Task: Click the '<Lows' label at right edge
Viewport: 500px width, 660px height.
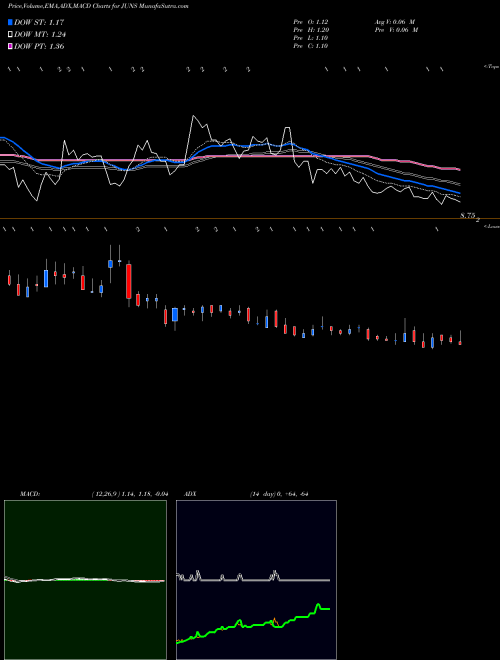Action: [x=491, y=226]
